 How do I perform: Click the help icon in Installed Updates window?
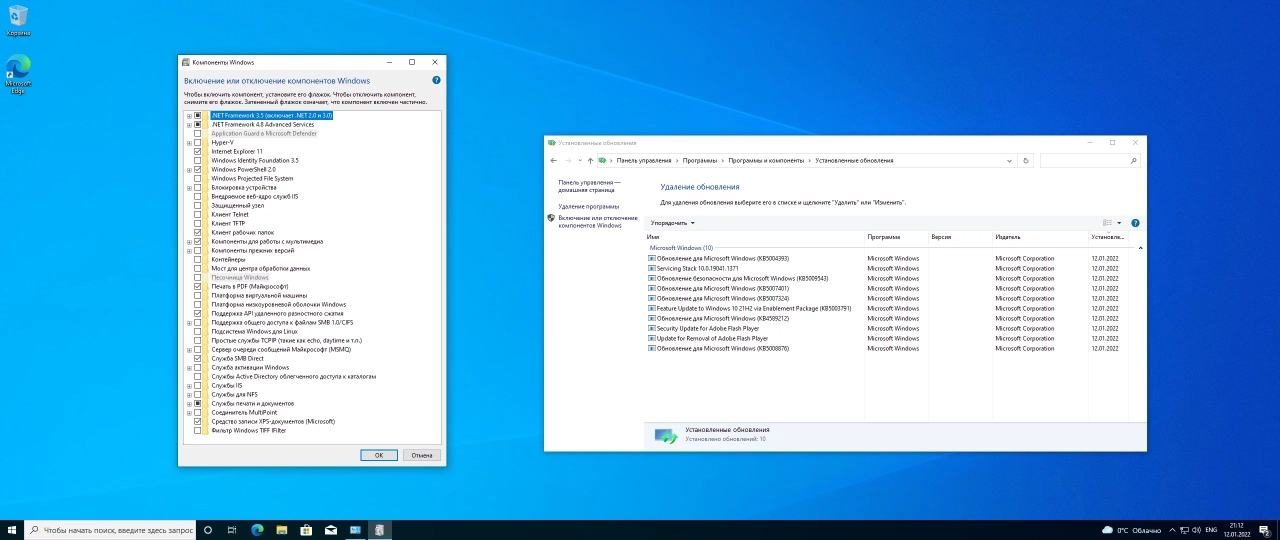point(1135,223)
